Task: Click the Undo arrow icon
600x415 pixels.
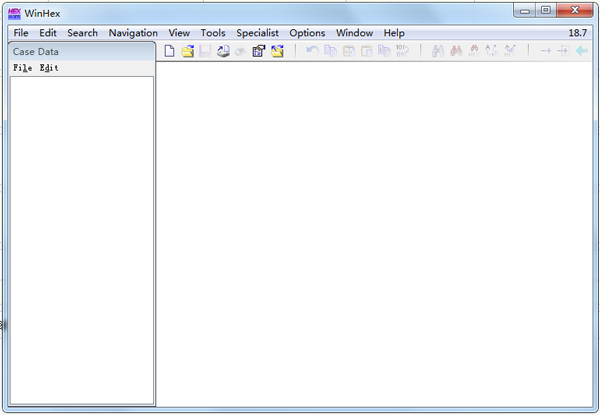Action: coord(312,50)
